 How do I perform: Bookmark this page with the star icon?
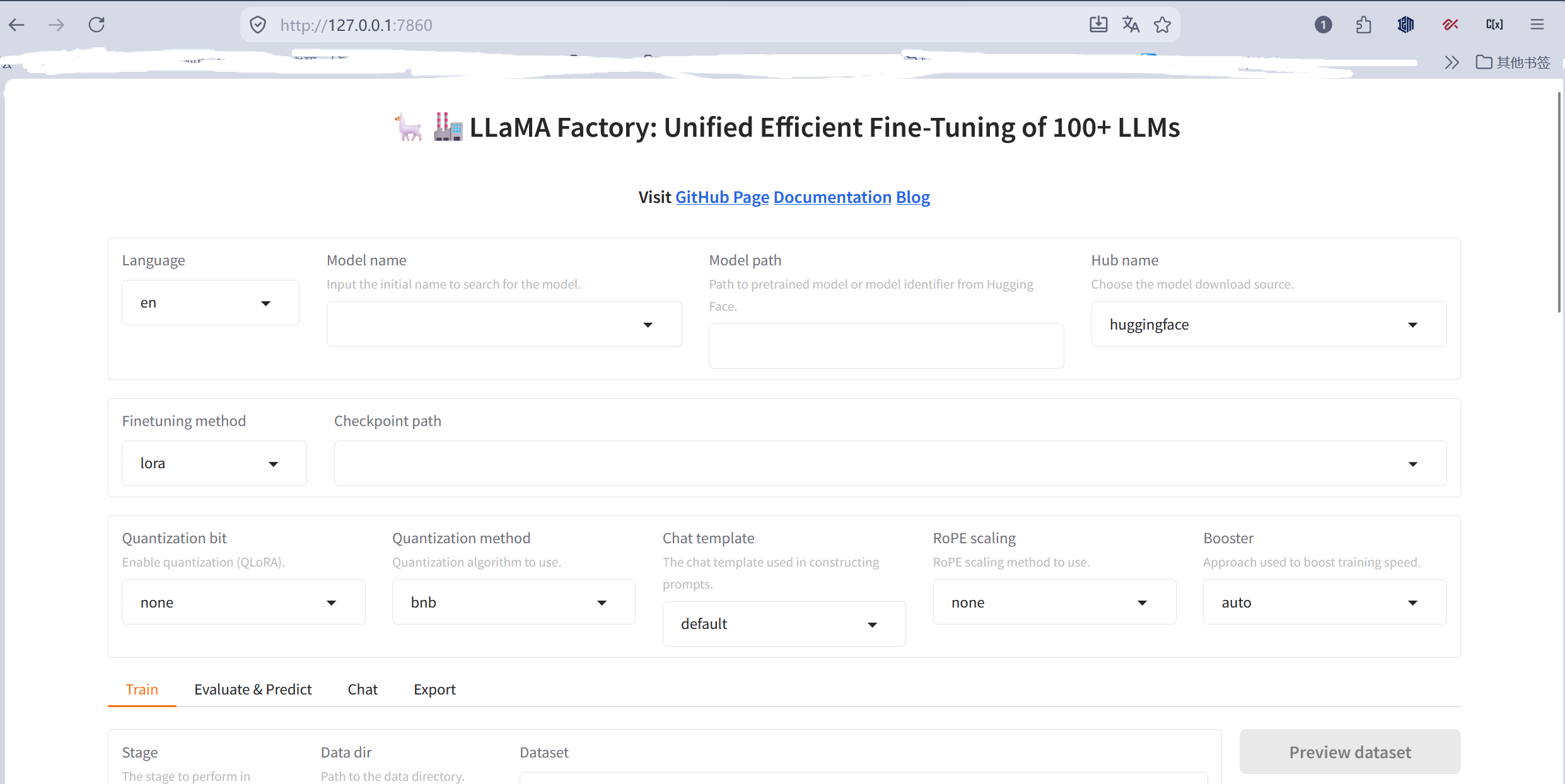point(1162,25)
